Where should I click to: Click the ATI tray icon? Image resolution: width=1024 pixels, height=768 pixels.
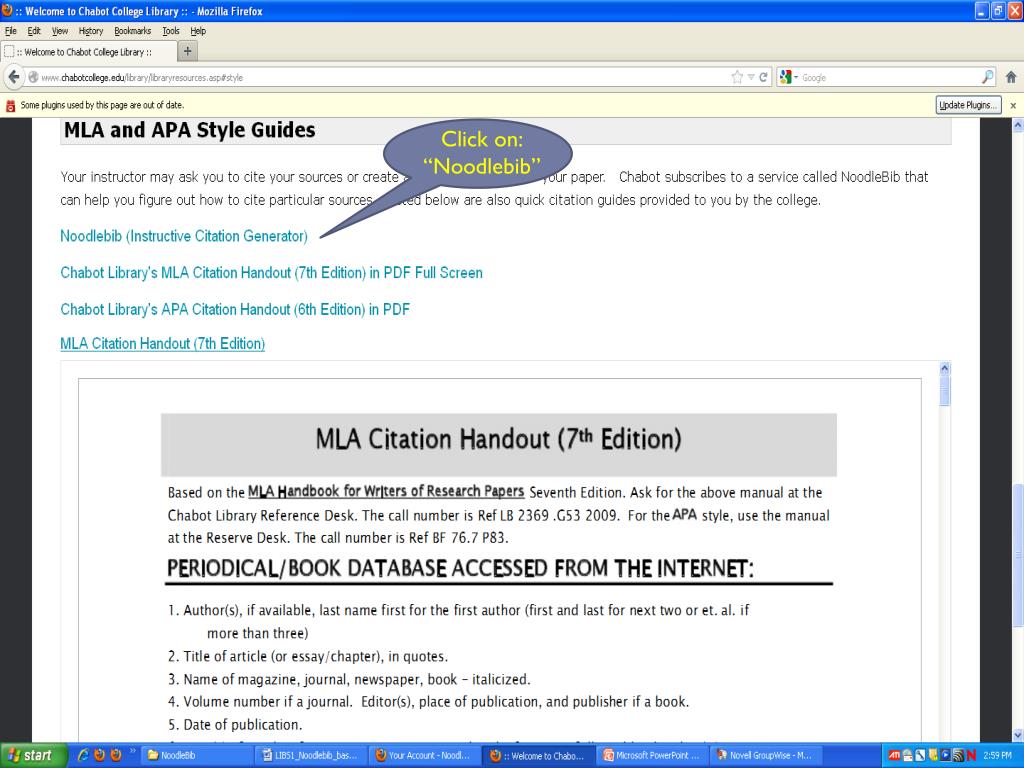894,756
